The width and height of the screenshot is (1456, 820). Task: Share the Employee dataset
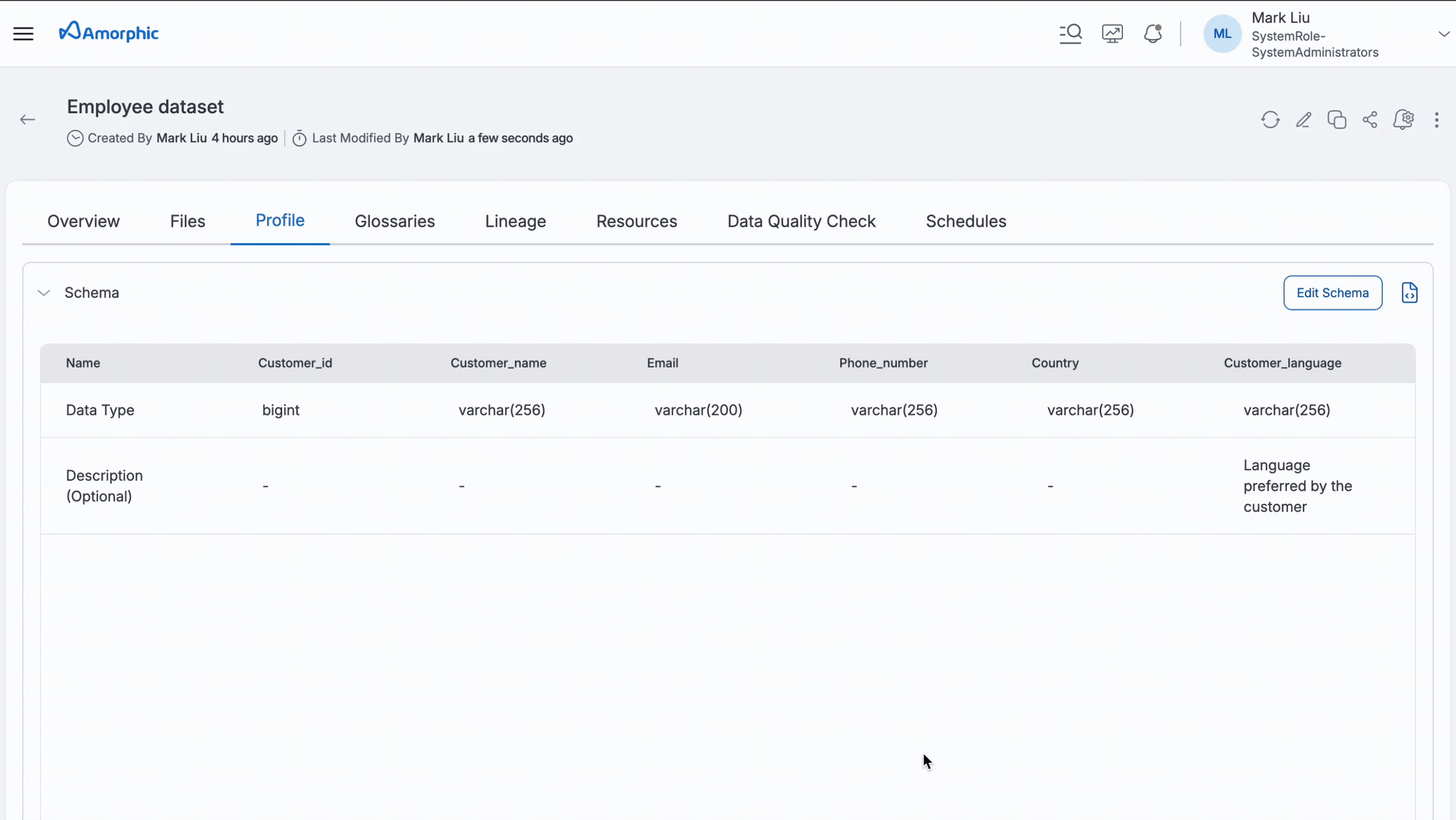(x=1370, y=120)
